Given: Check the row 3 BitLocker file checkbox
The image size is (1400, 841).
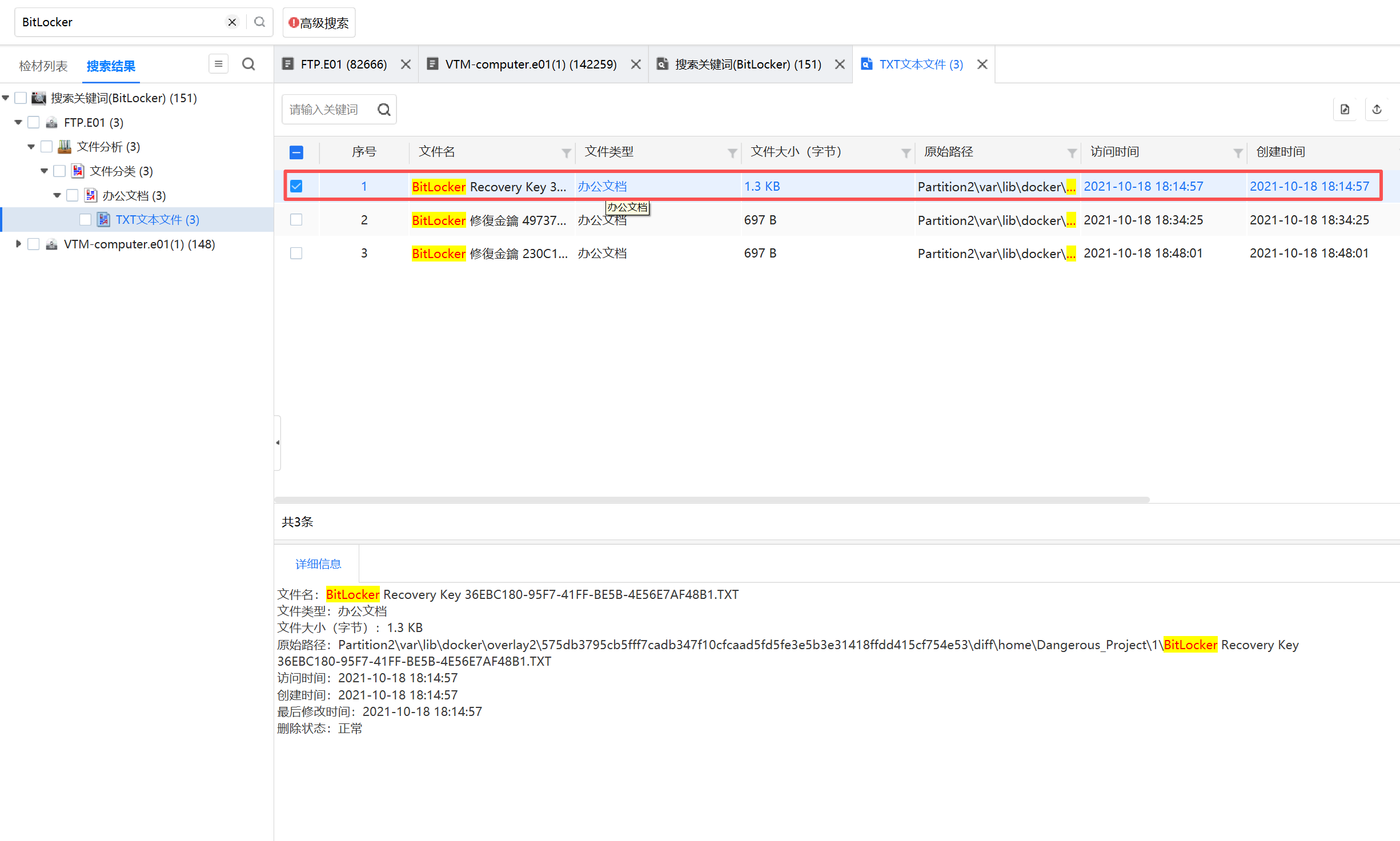Looking at the screenshot, I should coord(296,253).
